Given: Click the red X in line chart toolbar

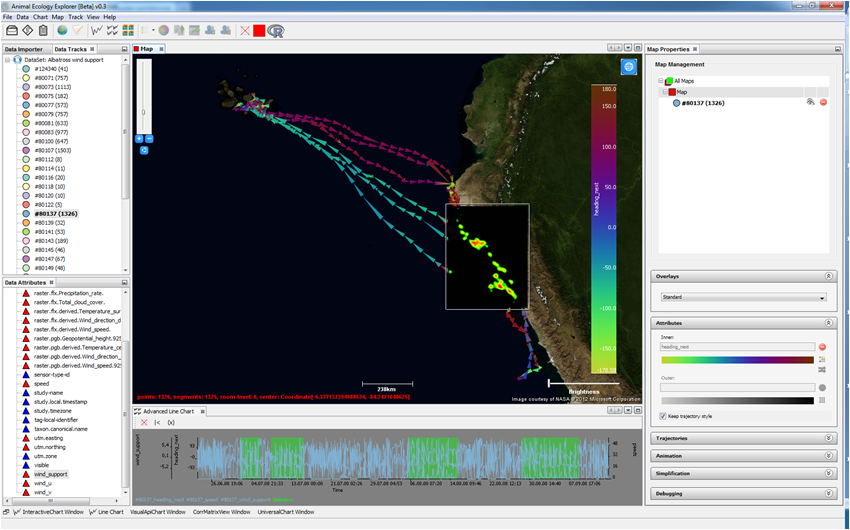Looking at the screenshot, I should (x=144, y=422).
